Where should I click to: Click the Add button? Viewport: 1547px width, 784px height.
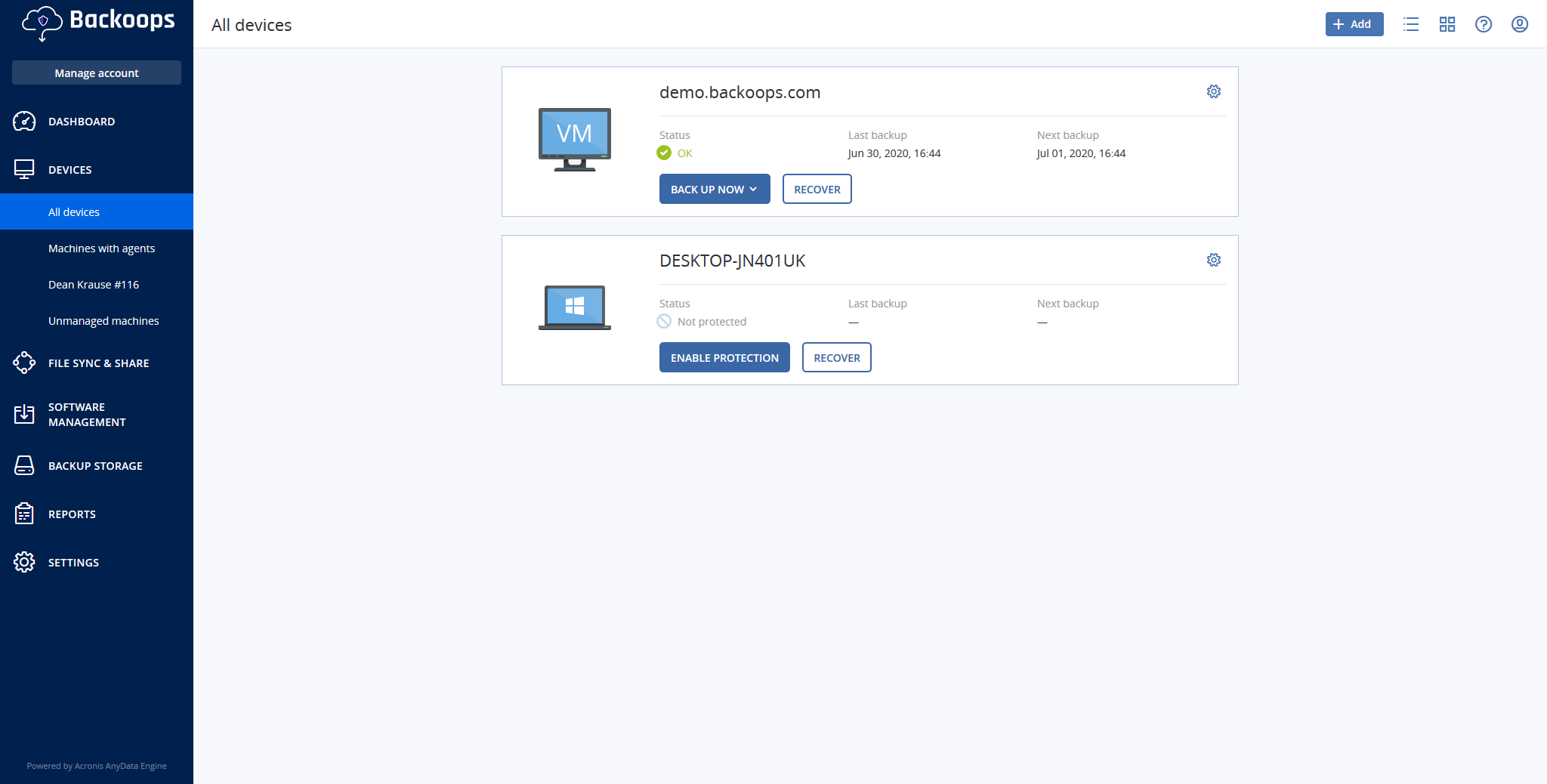(x=1354, y=24)
